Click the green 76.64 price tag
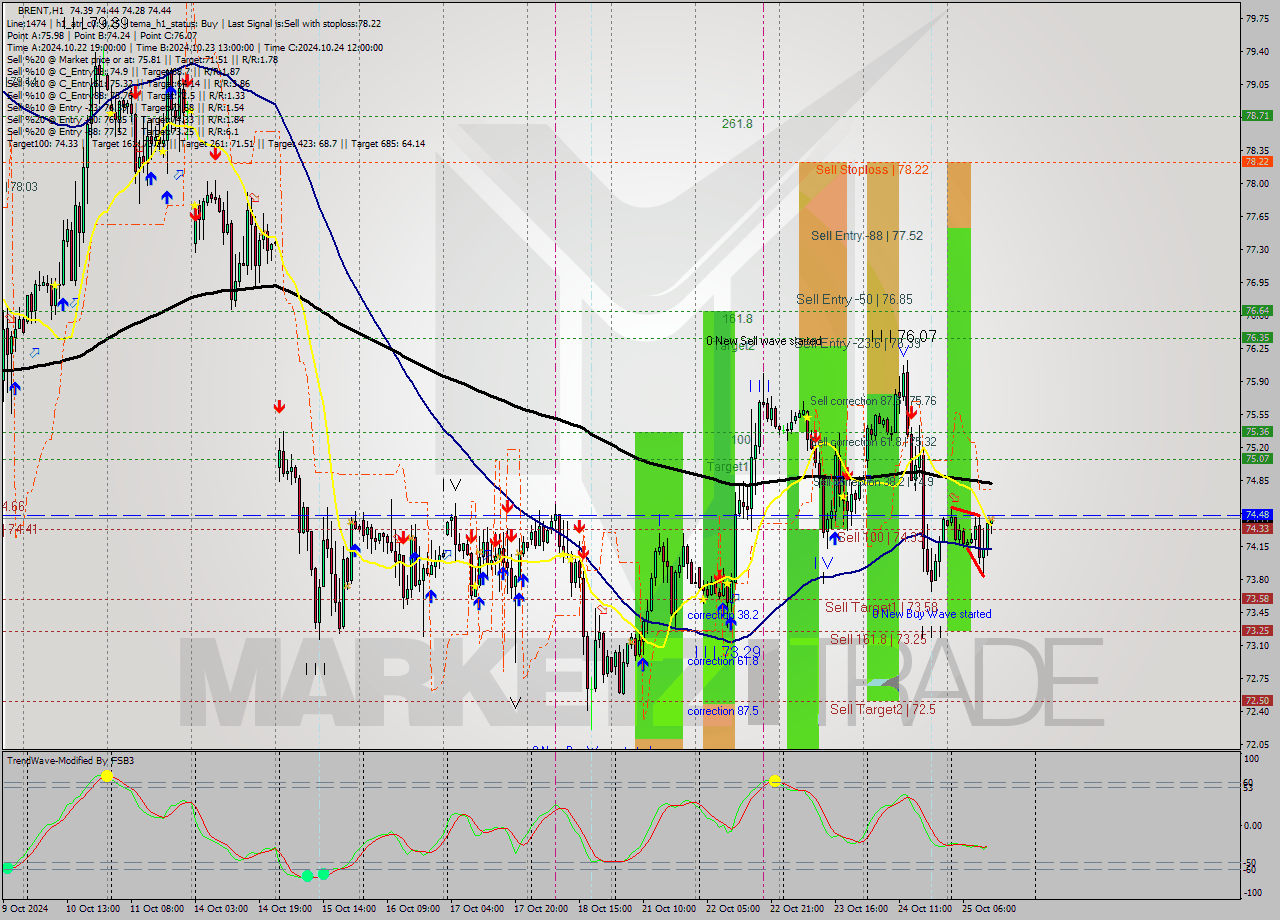1280x920 pixels. click(1257, 311)
